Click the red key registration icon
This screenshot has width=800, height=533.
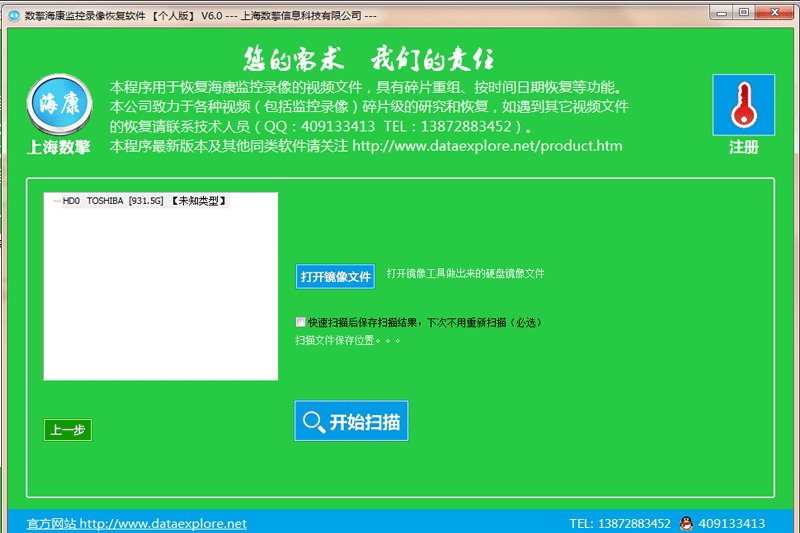[x=743, y=105]
